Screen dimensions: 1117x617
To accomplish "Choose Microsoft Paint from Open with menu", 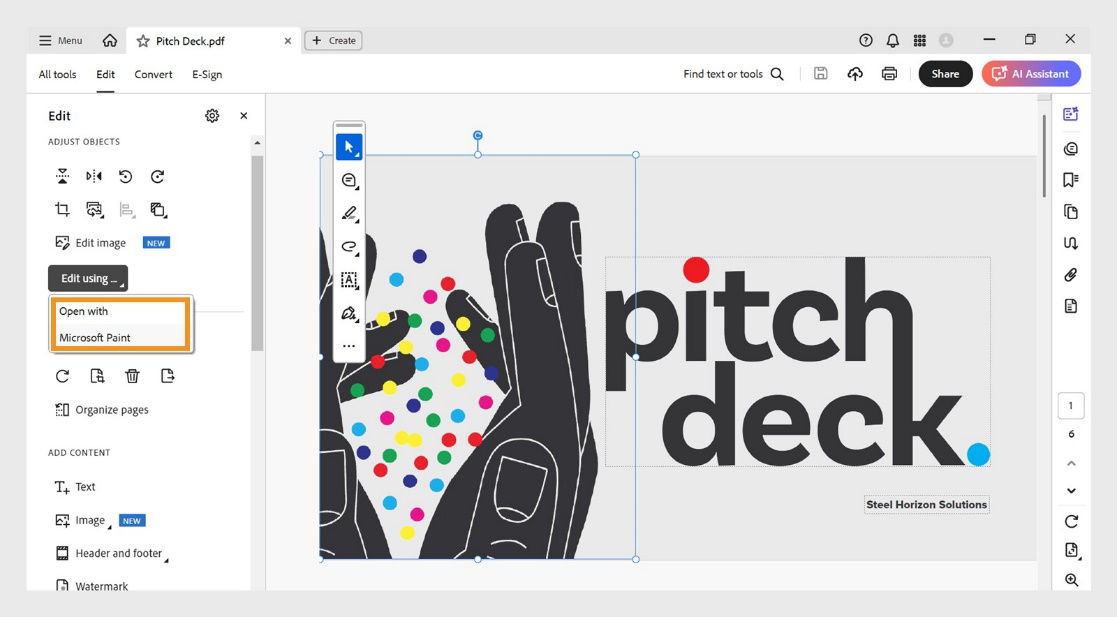I will pyautogui.click(x=97, y=337).
